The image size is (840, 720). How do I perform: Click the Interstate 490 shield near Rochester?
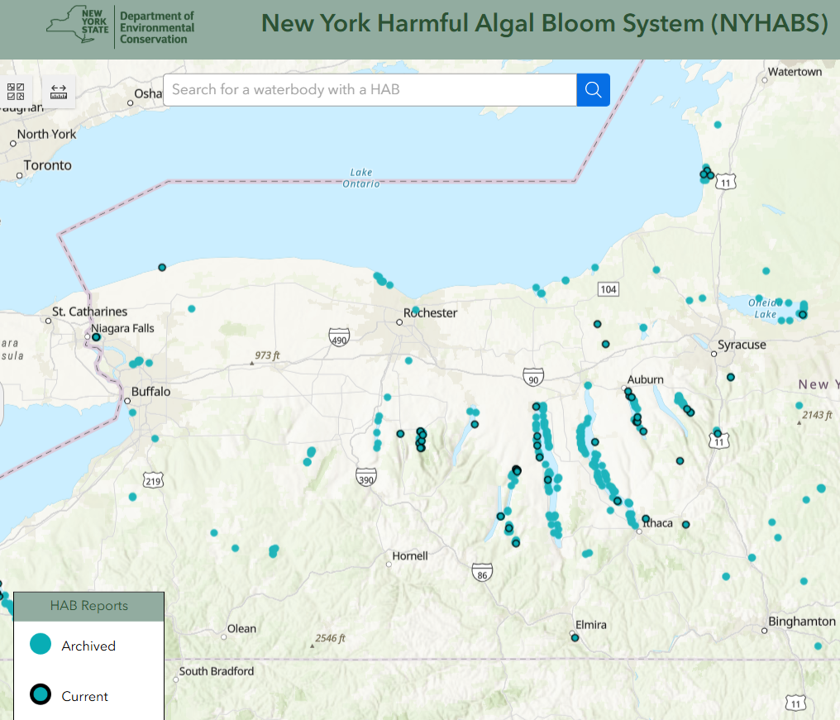coord(339,337)
